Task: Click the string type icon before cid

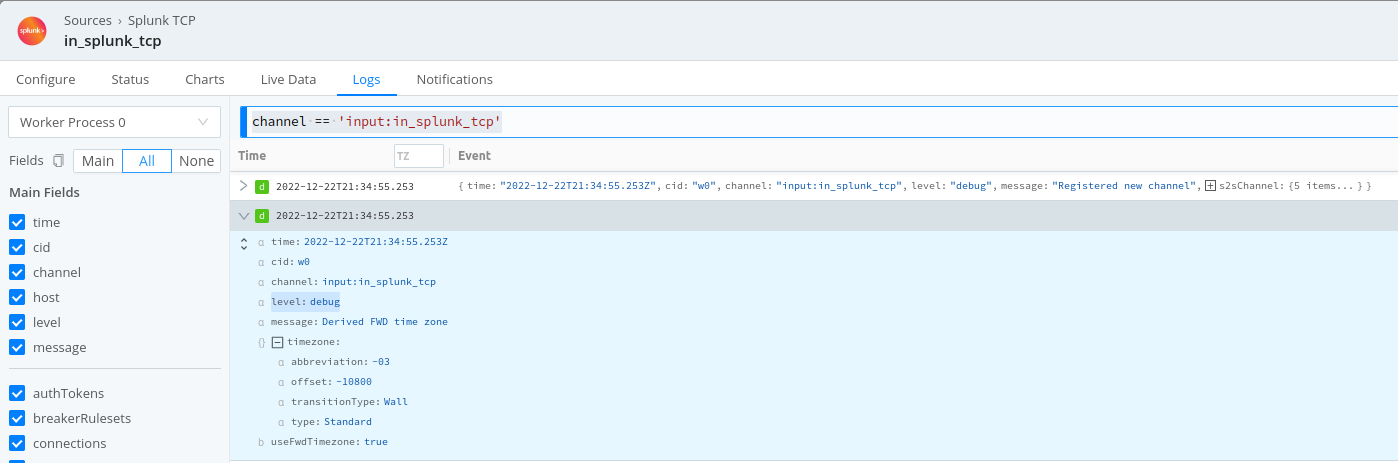Action: [261, 262]
